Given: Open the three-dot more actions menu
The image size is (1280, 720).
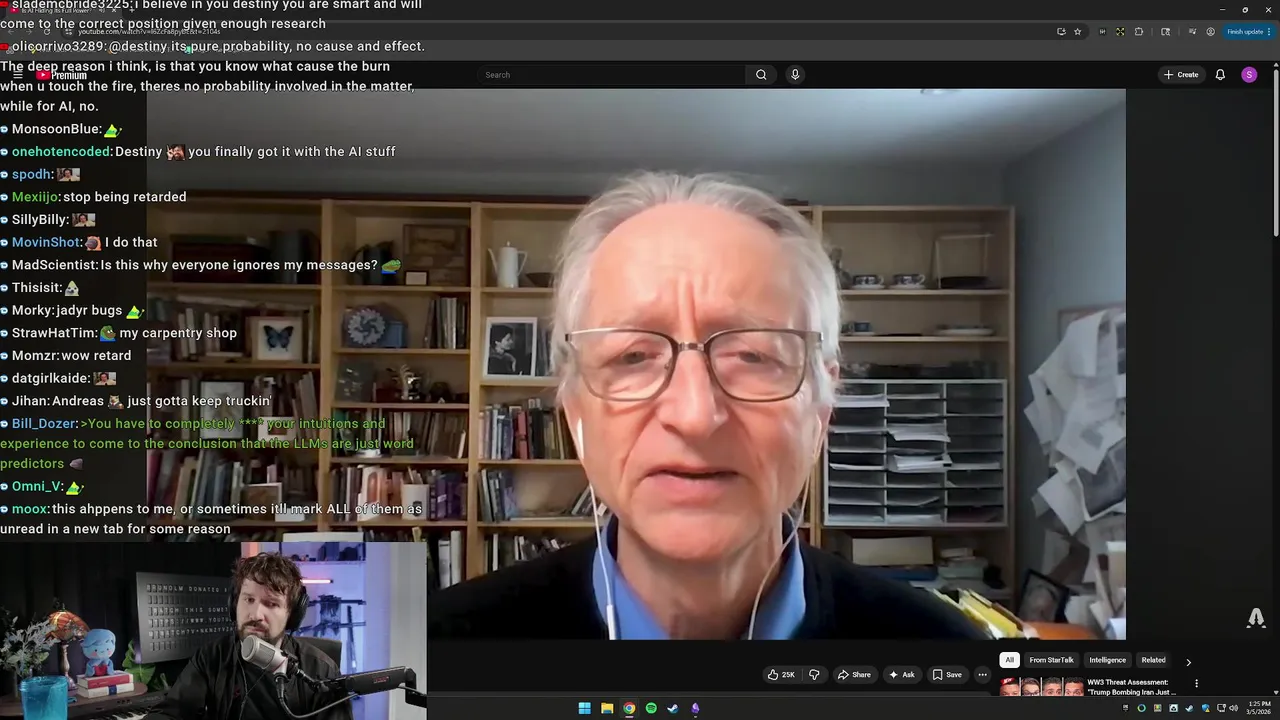Looking at the screenshot, I should (x=982, y=675).
